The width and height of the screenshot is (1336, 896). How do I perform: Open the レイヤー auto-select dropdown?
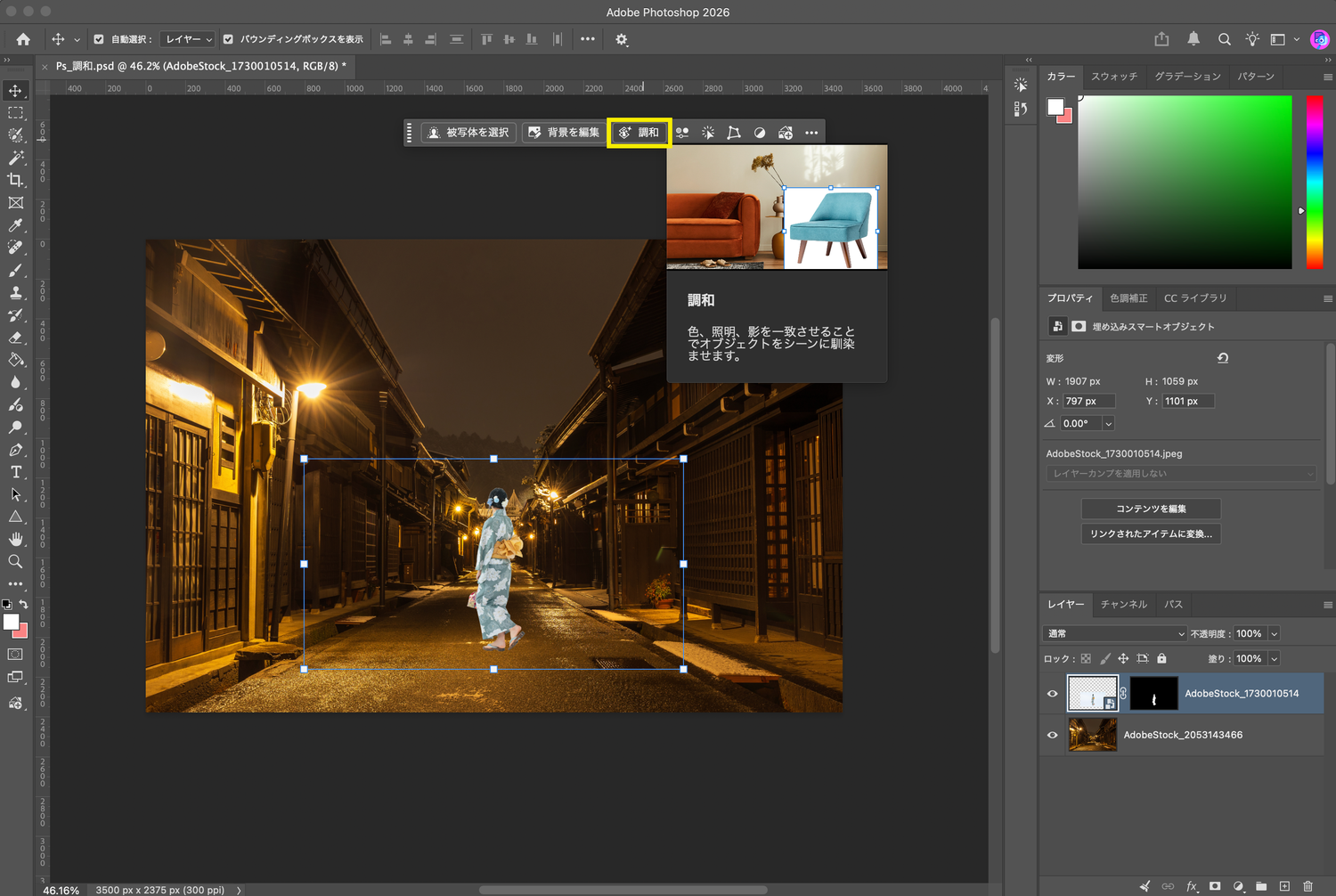tap(188, 39)
